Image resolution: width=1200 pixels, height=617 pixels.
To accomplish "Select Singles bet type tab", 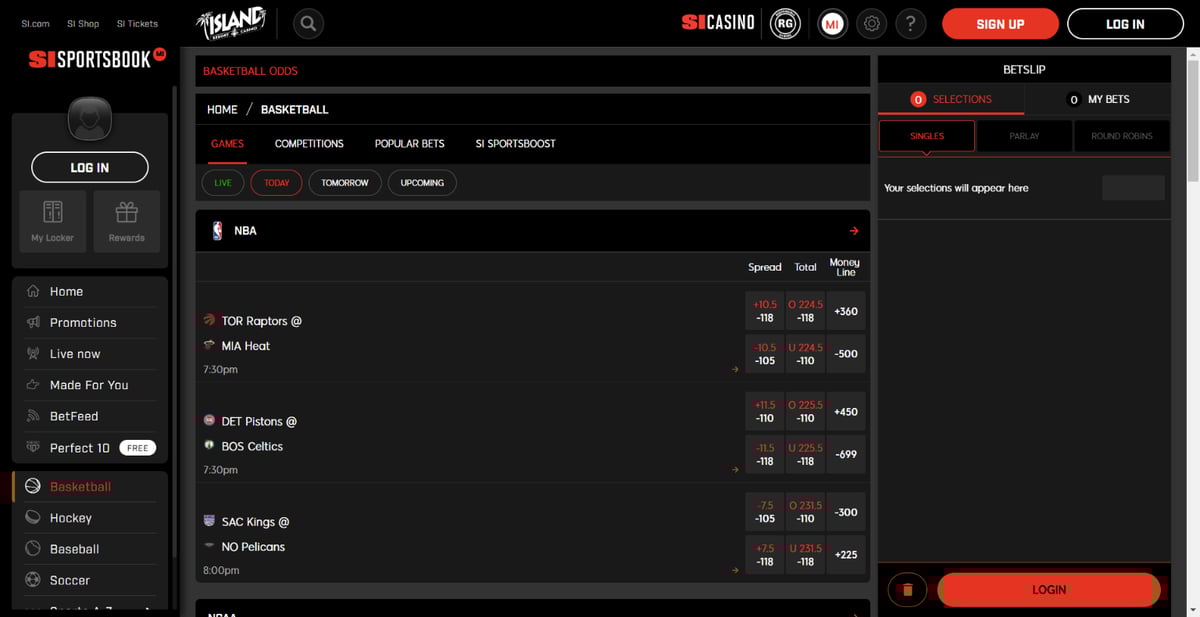I will pyautogui.click(x=927, y=136).
